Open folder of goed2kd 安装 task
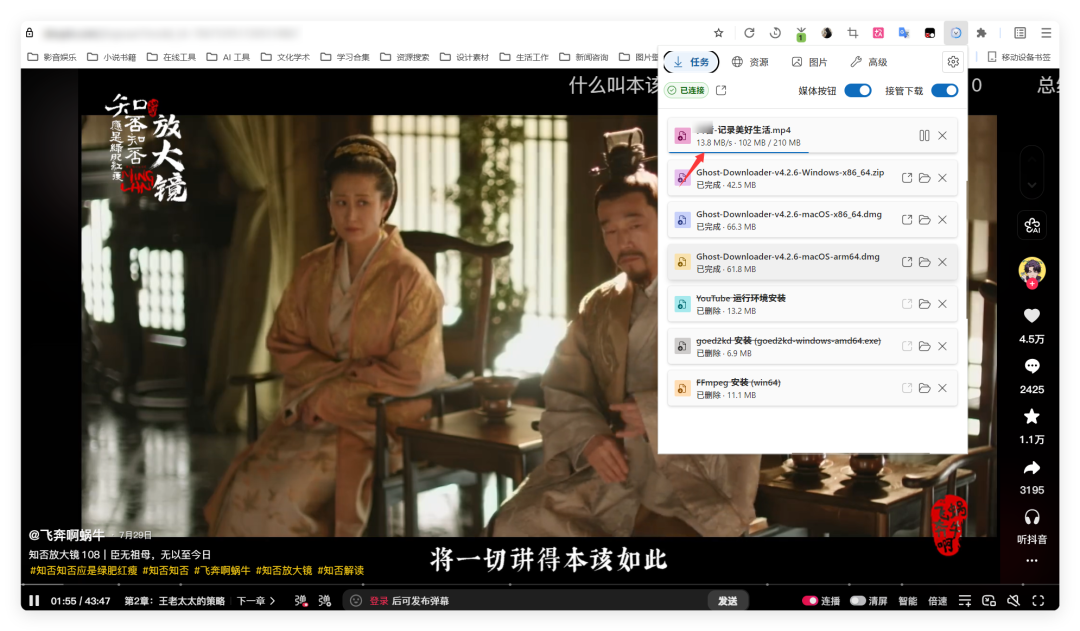1080x631 pixels. [x=924, y=346]
